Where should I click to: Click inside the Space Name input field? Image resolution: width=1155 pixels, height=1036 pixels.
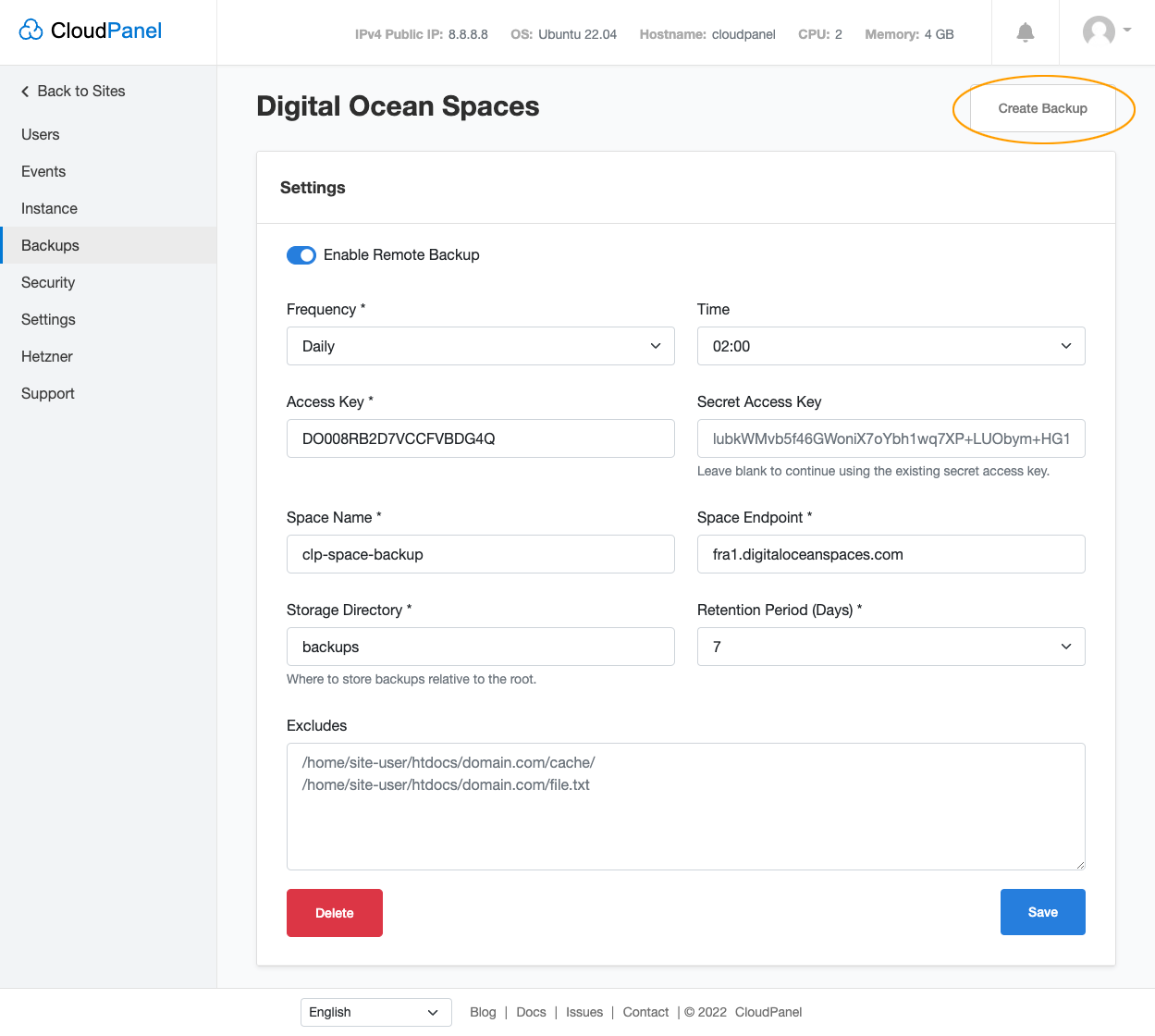480,554
